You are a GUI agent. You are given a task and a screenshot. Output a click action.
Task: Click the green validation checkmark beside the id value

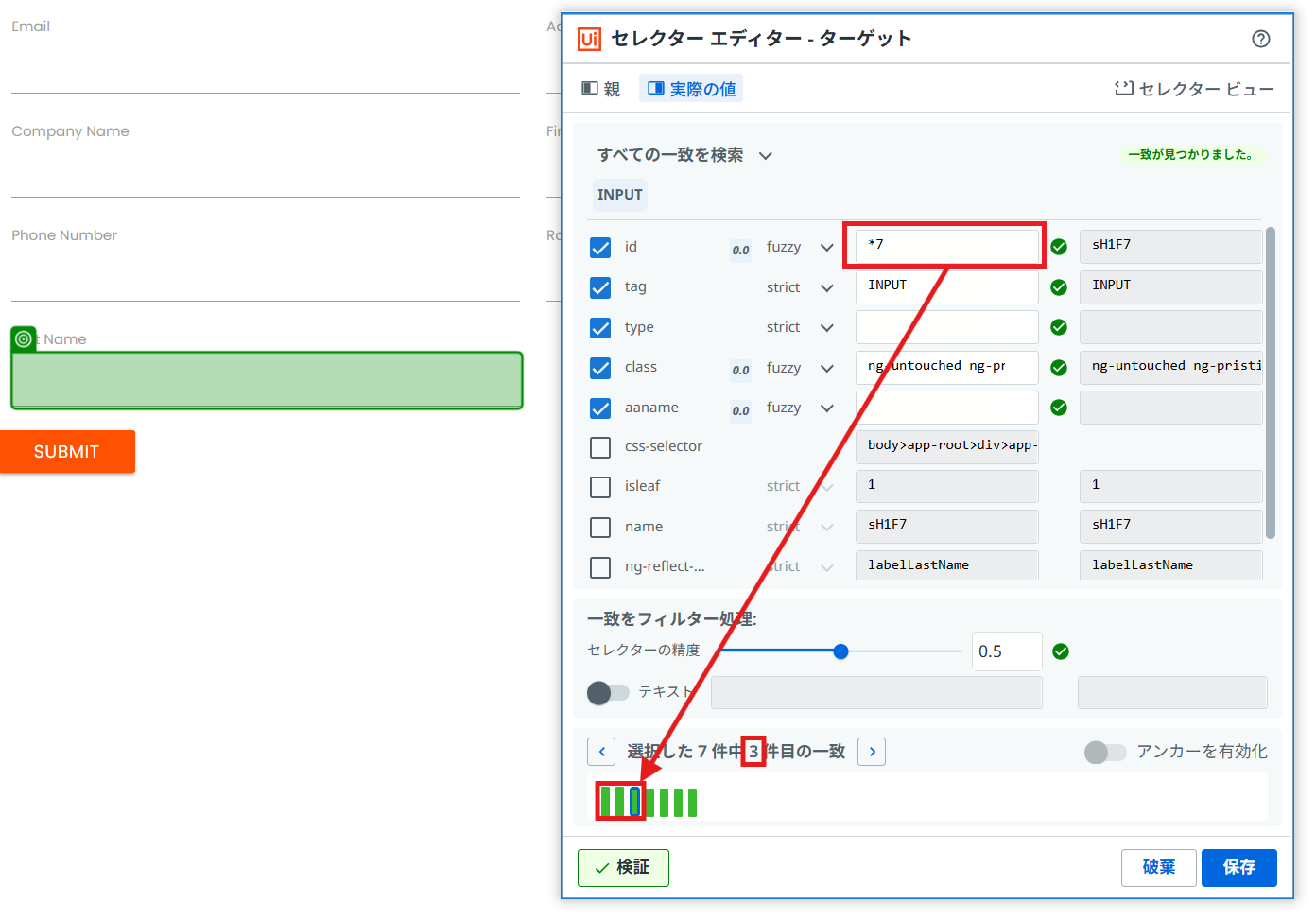coord(1059,247)
